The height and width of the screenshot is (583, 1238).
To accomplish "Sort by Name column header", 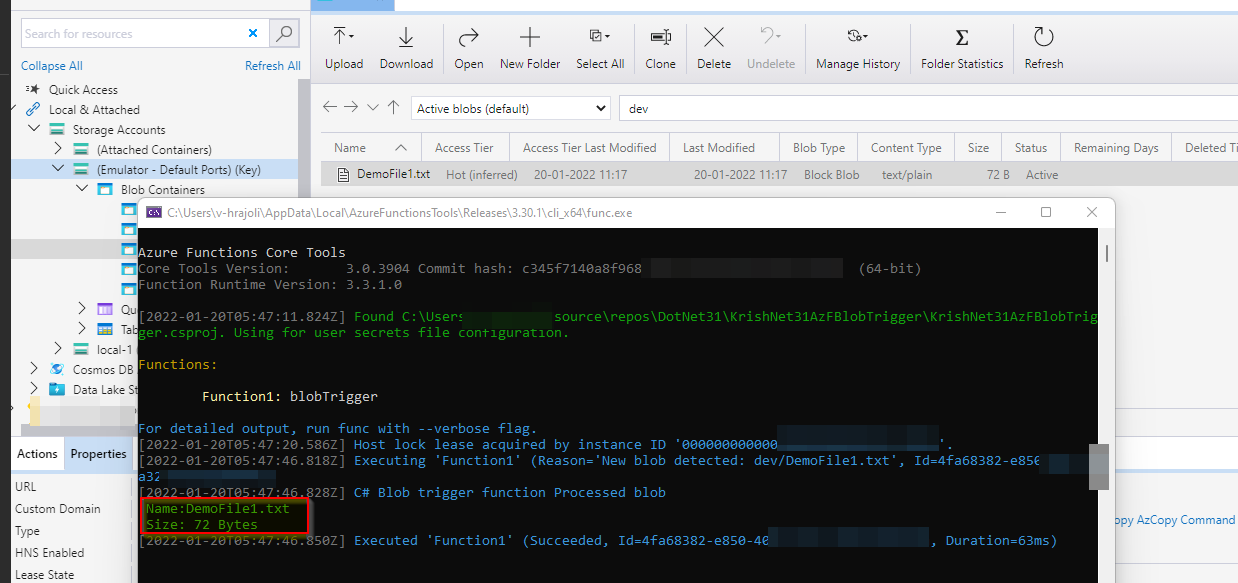I will (370, 148).
